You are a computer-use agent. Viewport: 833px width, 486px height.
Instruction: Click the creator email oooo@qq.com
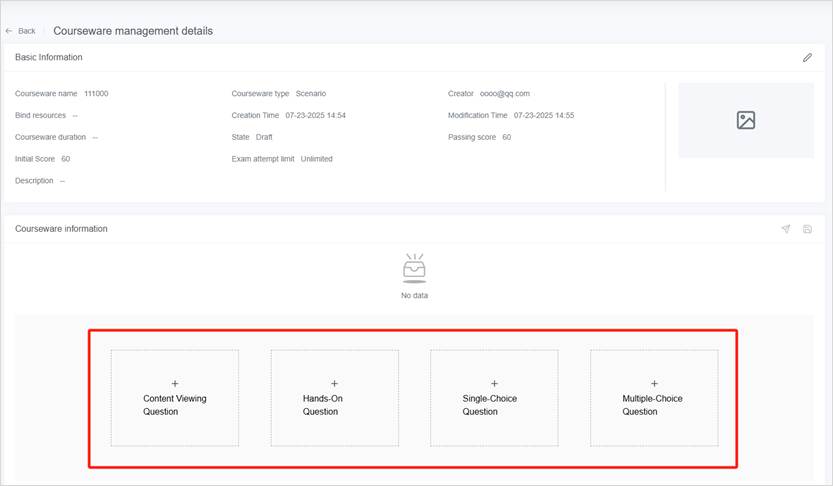point(504,93)
